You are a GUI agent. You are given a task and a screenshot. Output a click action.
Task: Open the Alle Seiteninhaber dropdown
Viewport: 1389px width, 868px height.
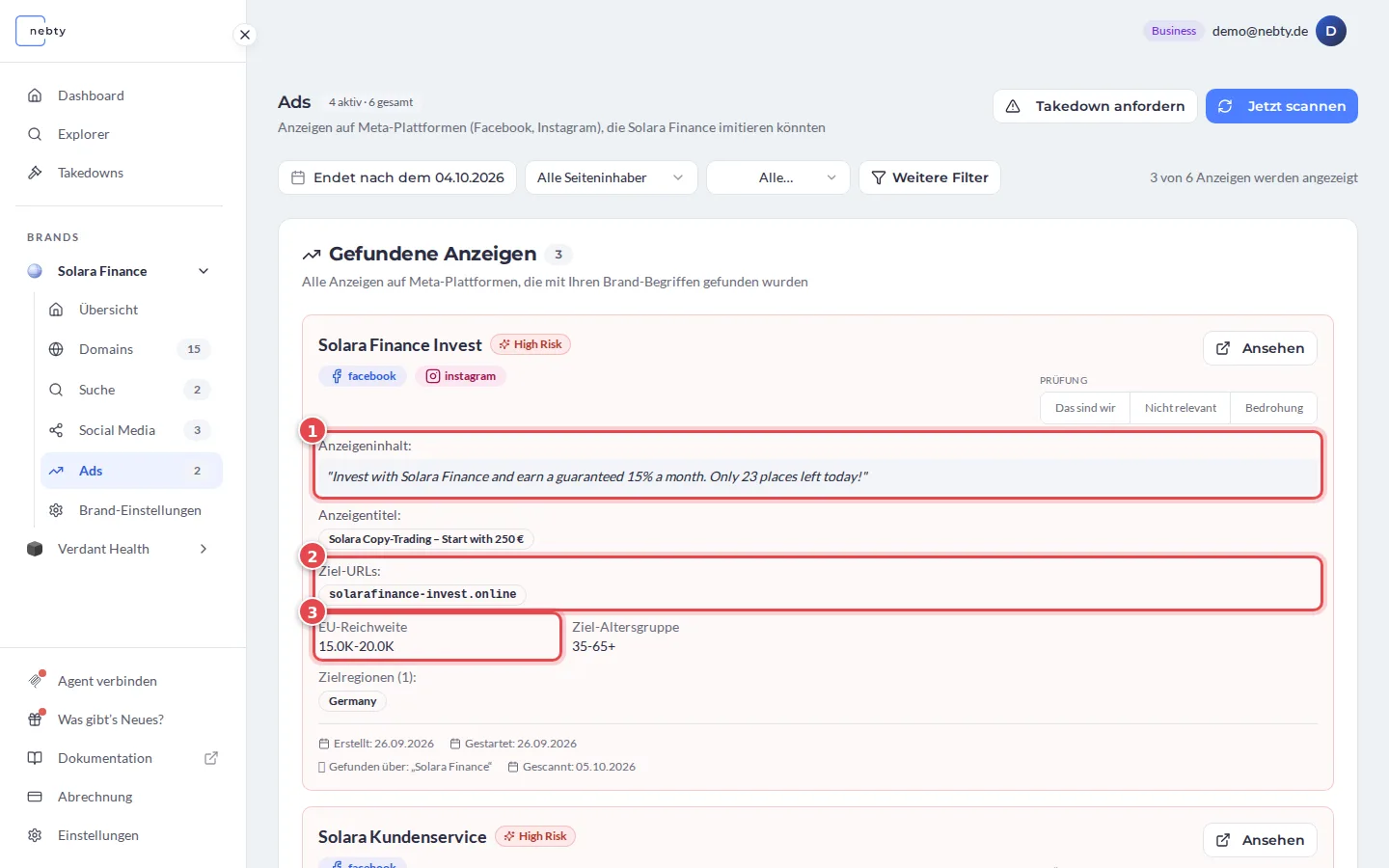click(x=612, y=177)
